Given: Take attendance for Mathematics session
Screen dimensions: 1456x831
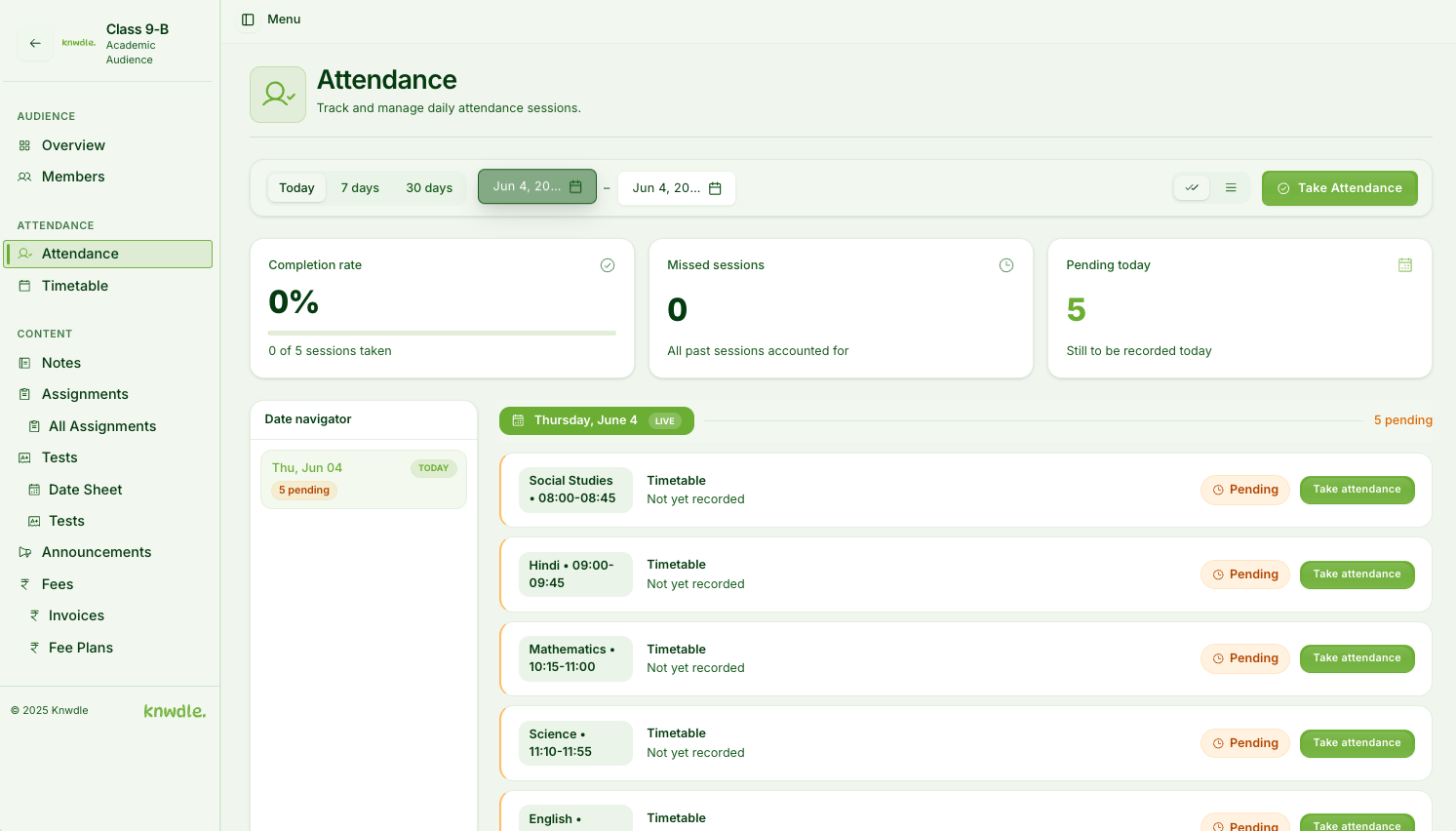Looking at the screenshot, I should [x=1358, y=658].
